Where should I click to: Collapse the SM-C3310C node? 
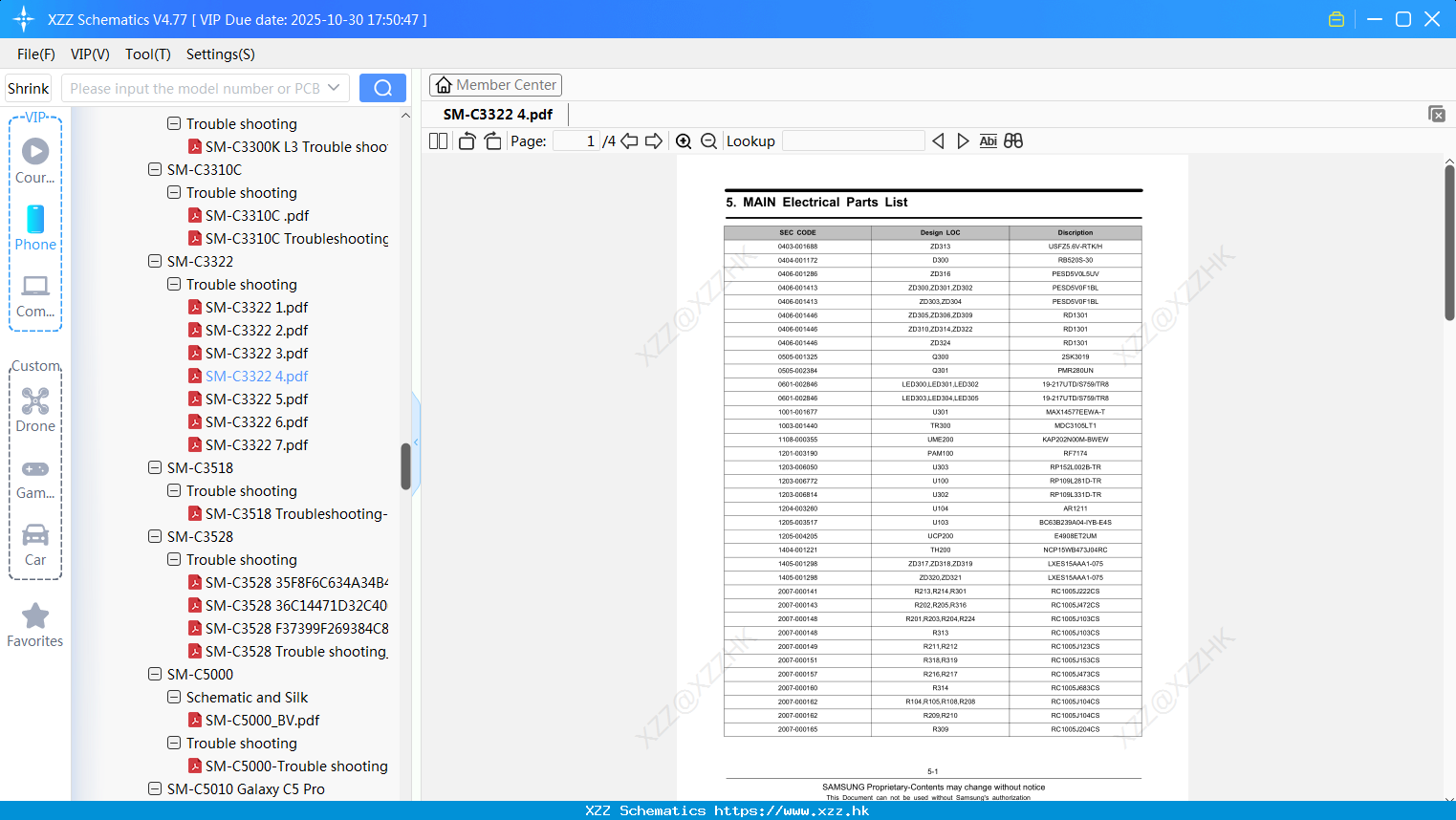155,169
